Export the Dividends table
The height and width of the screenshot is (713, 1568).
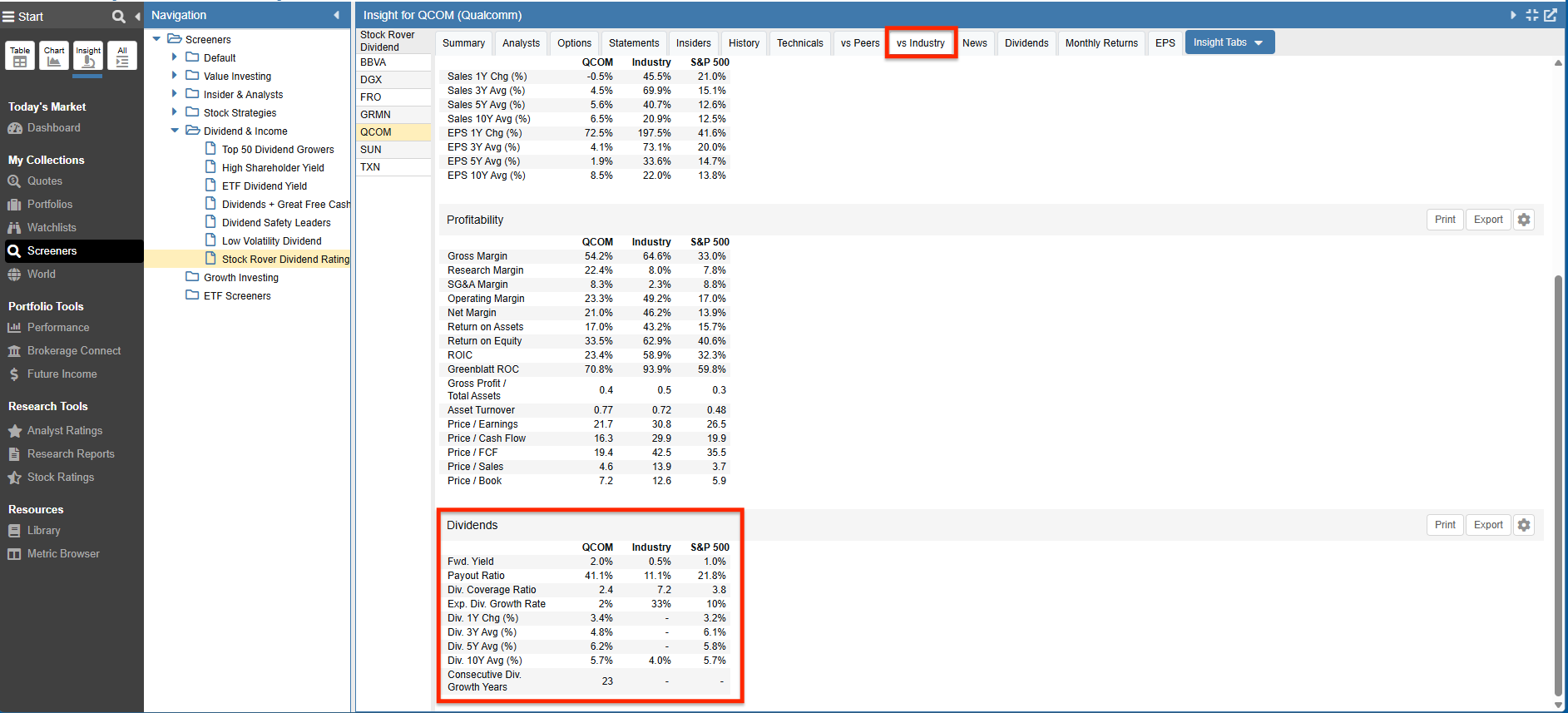pyautogui.click(x=1488, y=525)
